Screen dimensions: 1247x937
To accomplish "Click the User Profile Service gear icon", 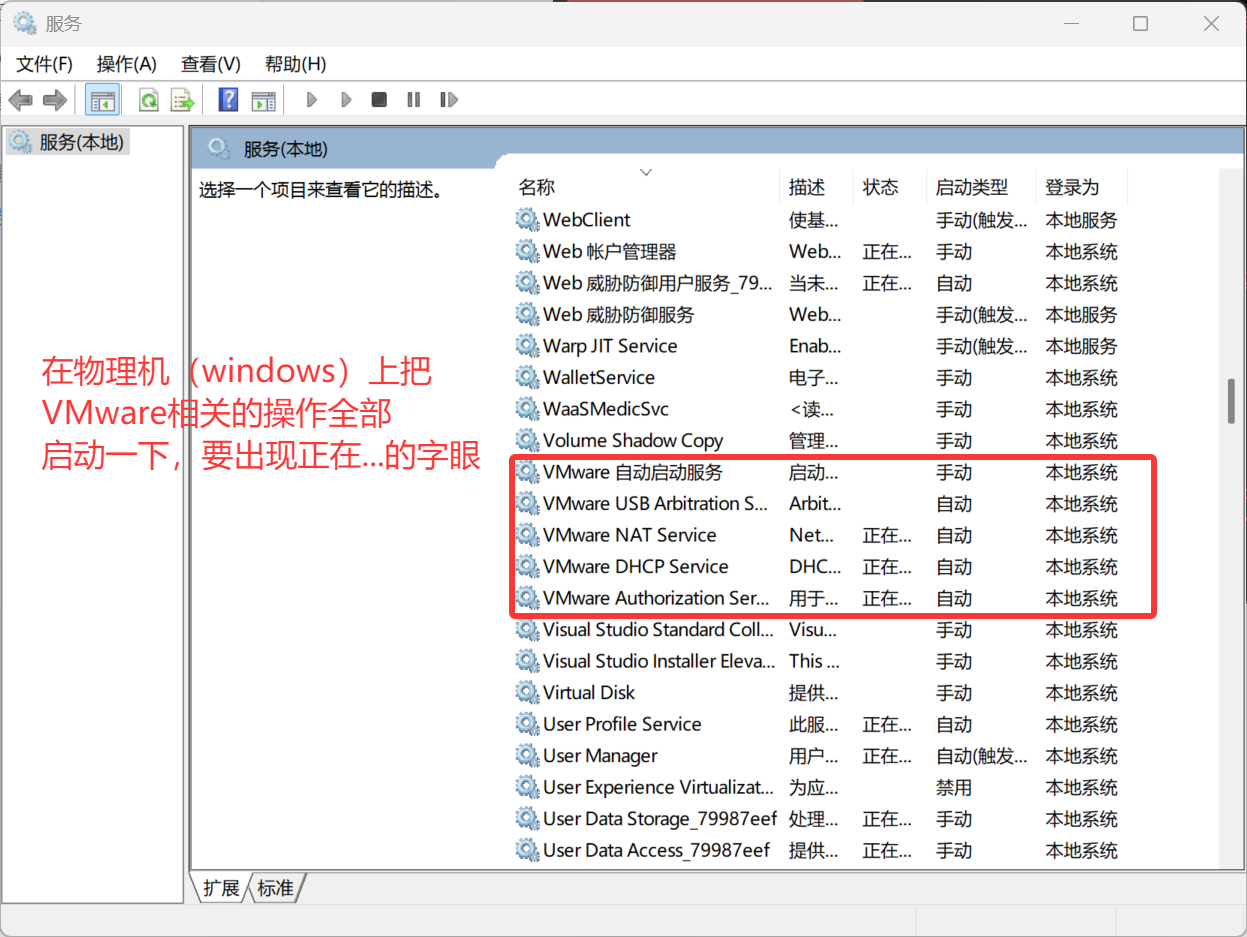I will point(527,724).
